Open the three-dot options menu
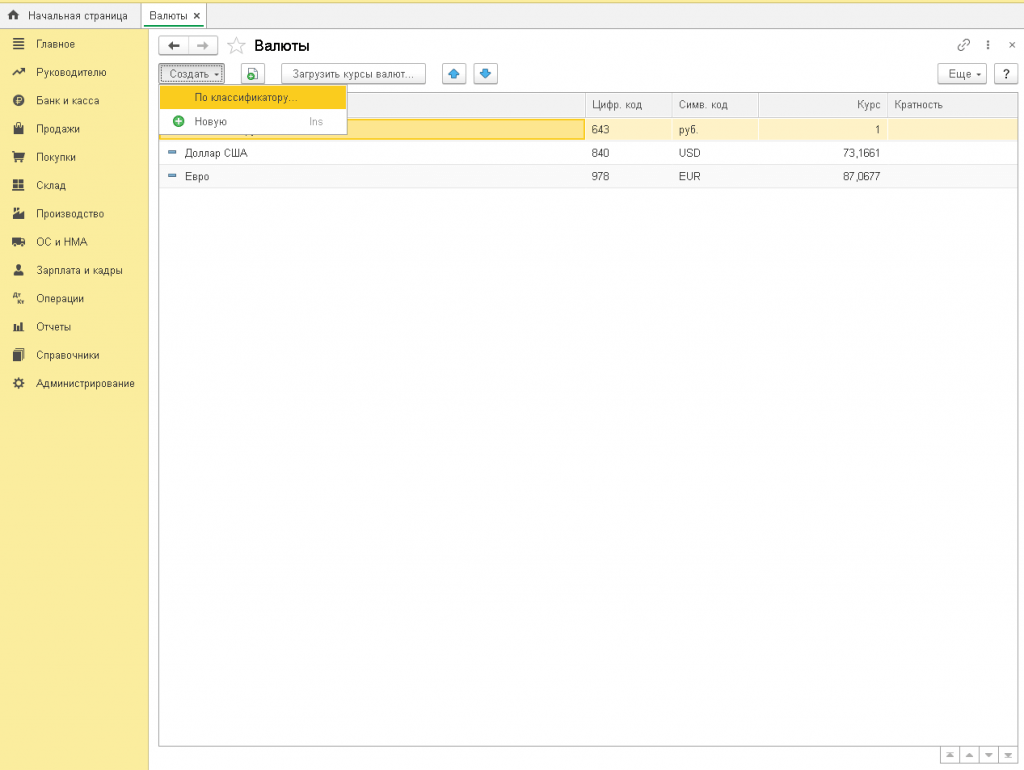The height and width of the screenshot is (770, 1024). pos(988,45)
